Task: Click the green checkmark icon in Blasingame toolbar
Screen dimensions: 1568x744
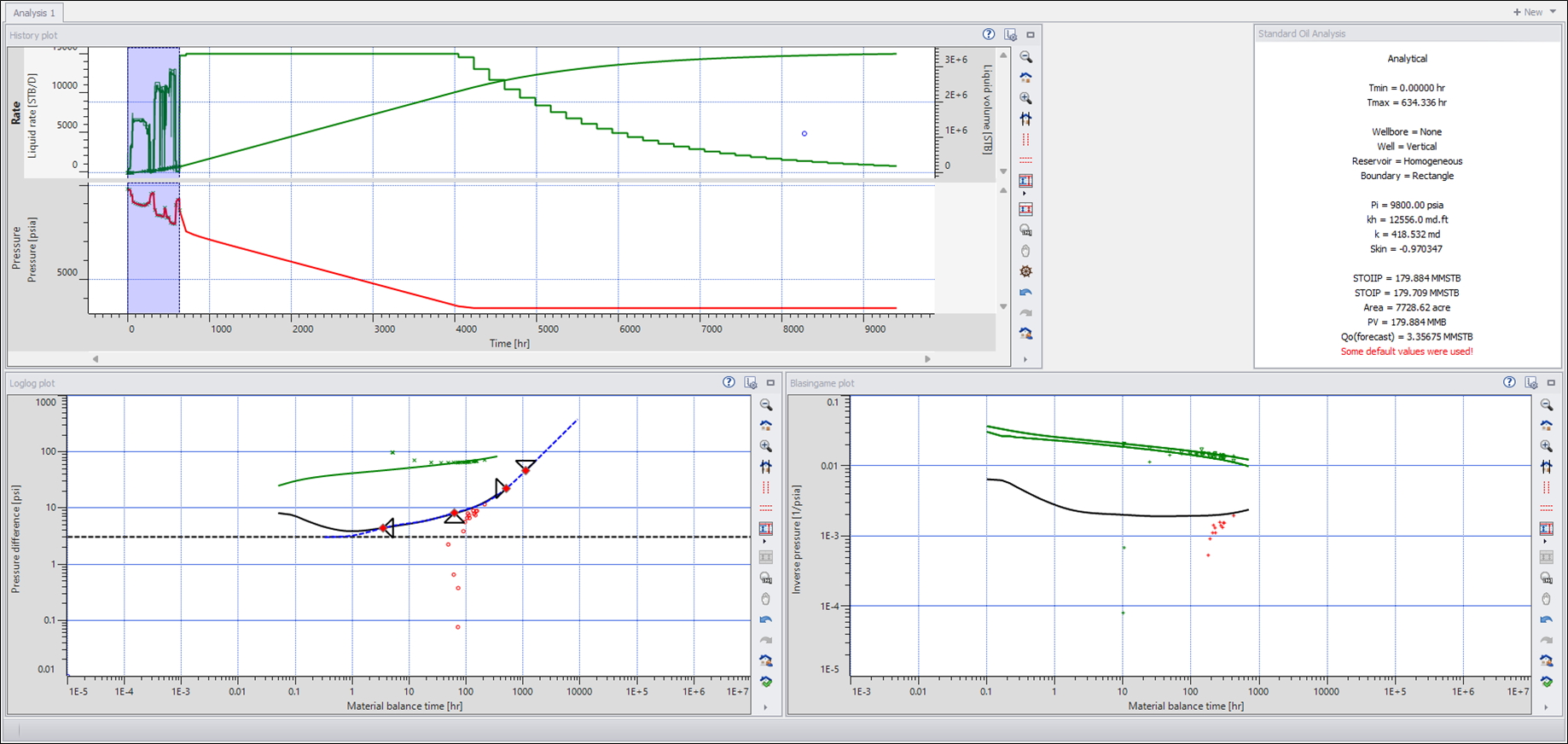Action: point(1546,682)
